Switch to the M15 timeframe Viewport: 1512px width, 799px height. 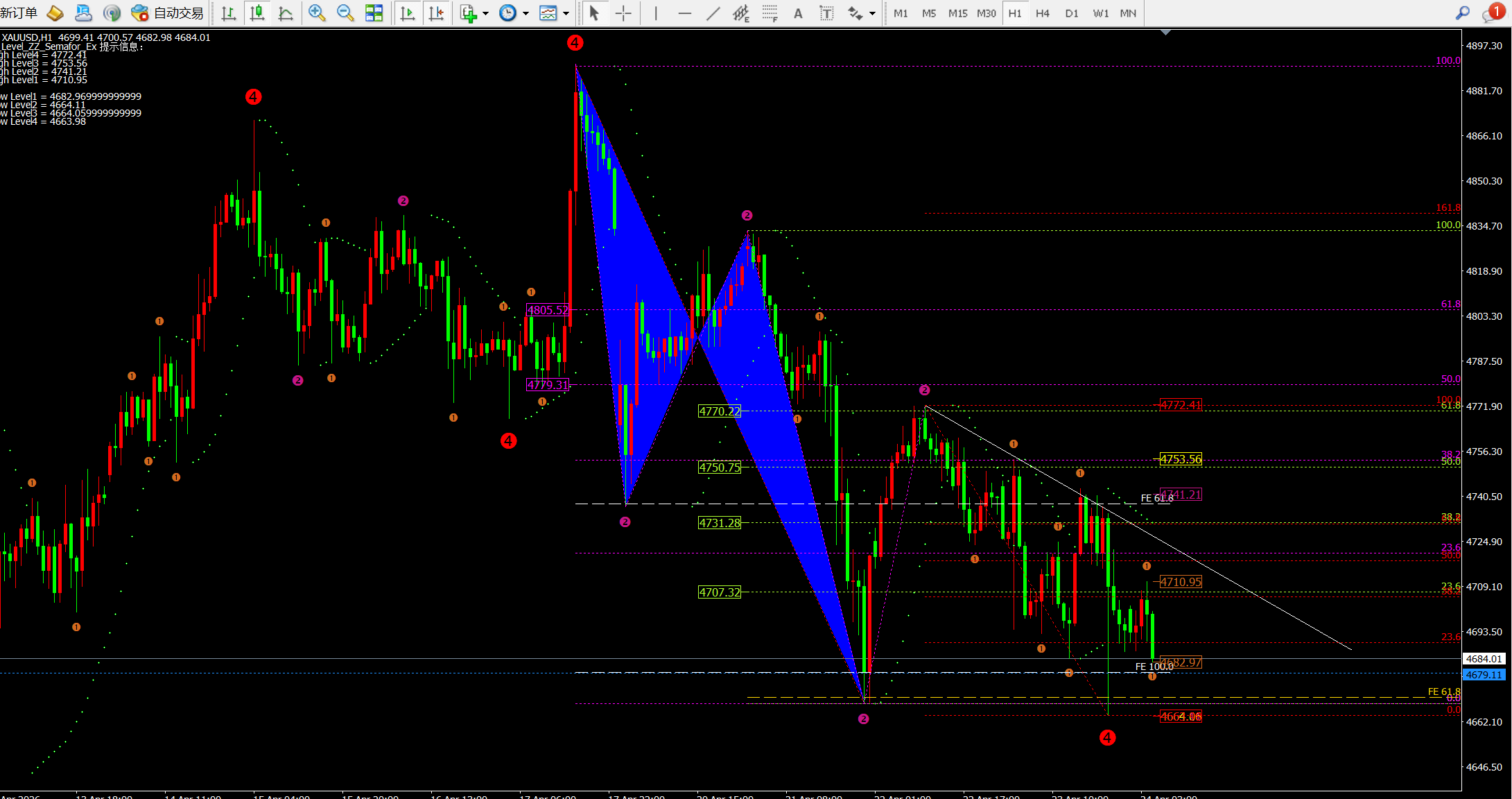coord(957,13)
